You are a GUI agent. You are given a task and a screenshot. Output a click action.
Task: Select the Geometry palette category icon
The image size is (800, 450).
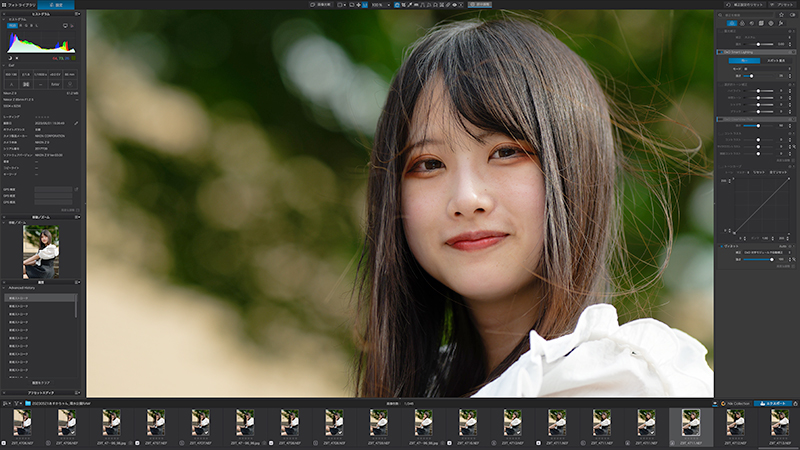click(761, 23)
